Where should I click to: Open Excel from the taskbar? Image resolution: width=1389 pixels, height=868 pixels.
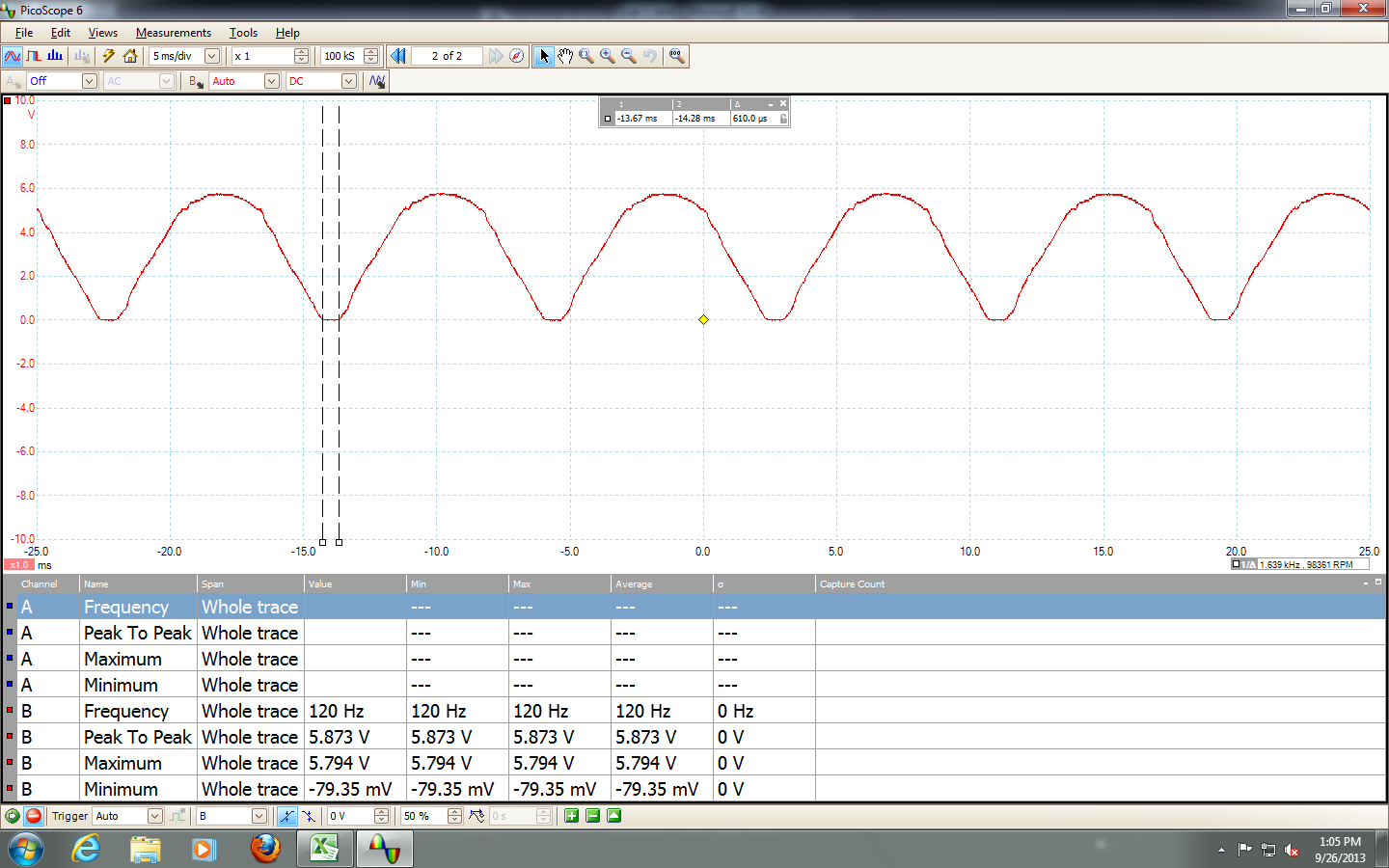coord(325,849)
